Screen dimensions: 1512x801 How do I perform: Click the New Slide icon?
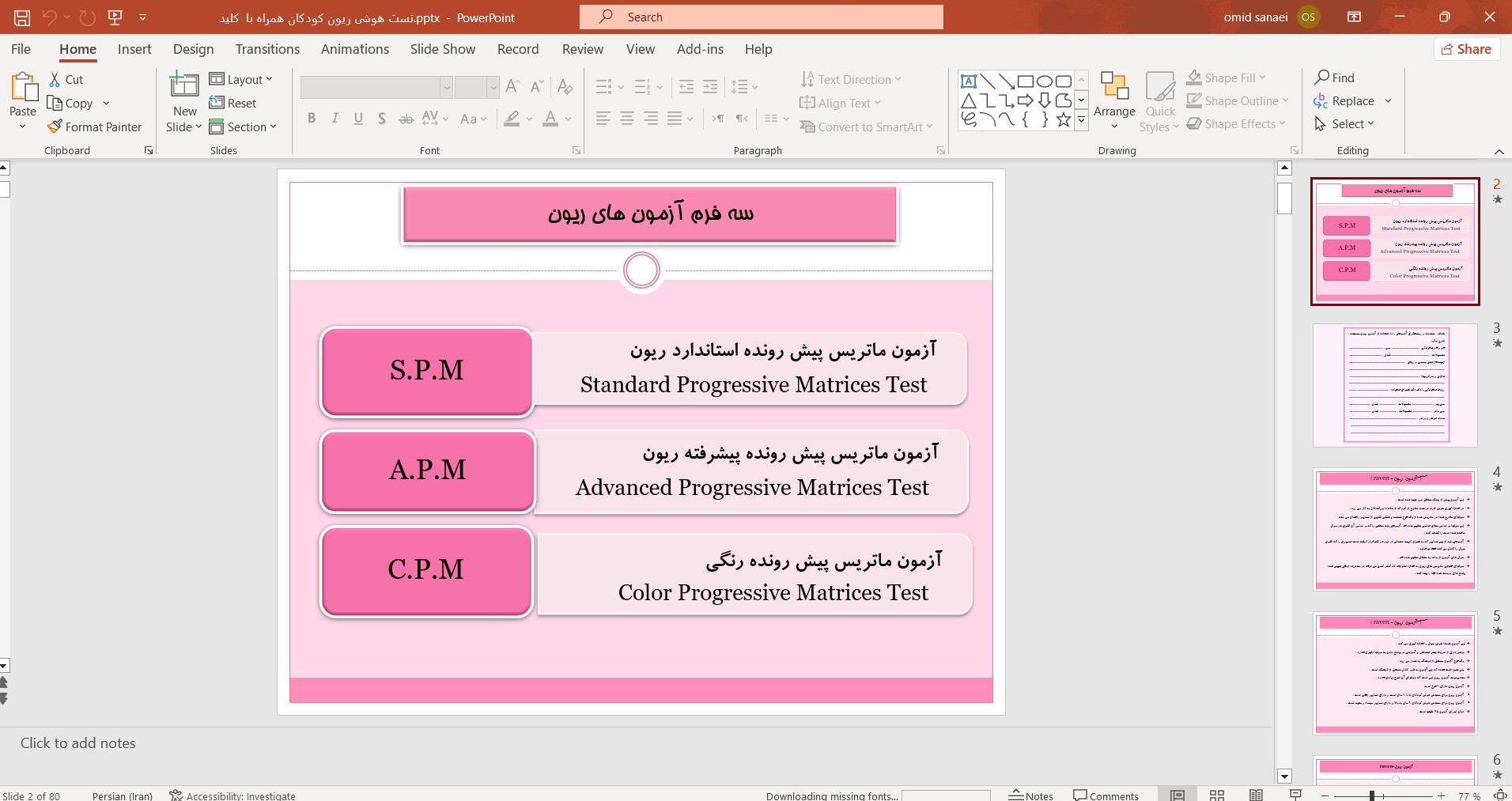[x=184, y=85]
